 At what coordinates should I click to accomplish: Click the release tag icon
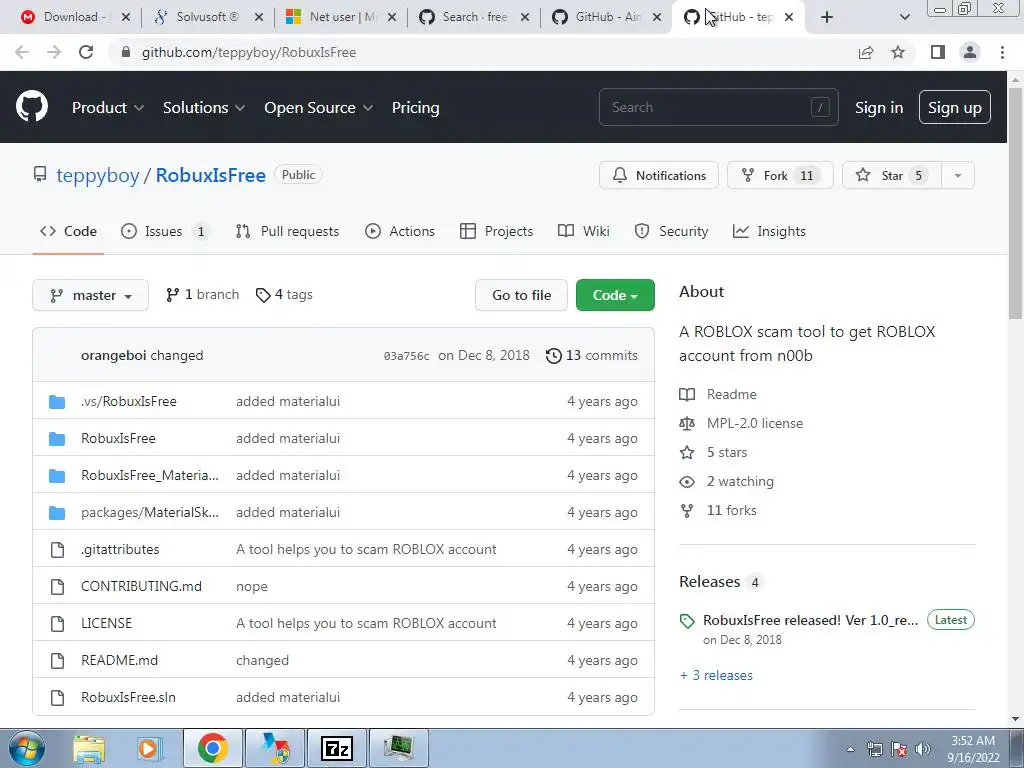(687, 621)
